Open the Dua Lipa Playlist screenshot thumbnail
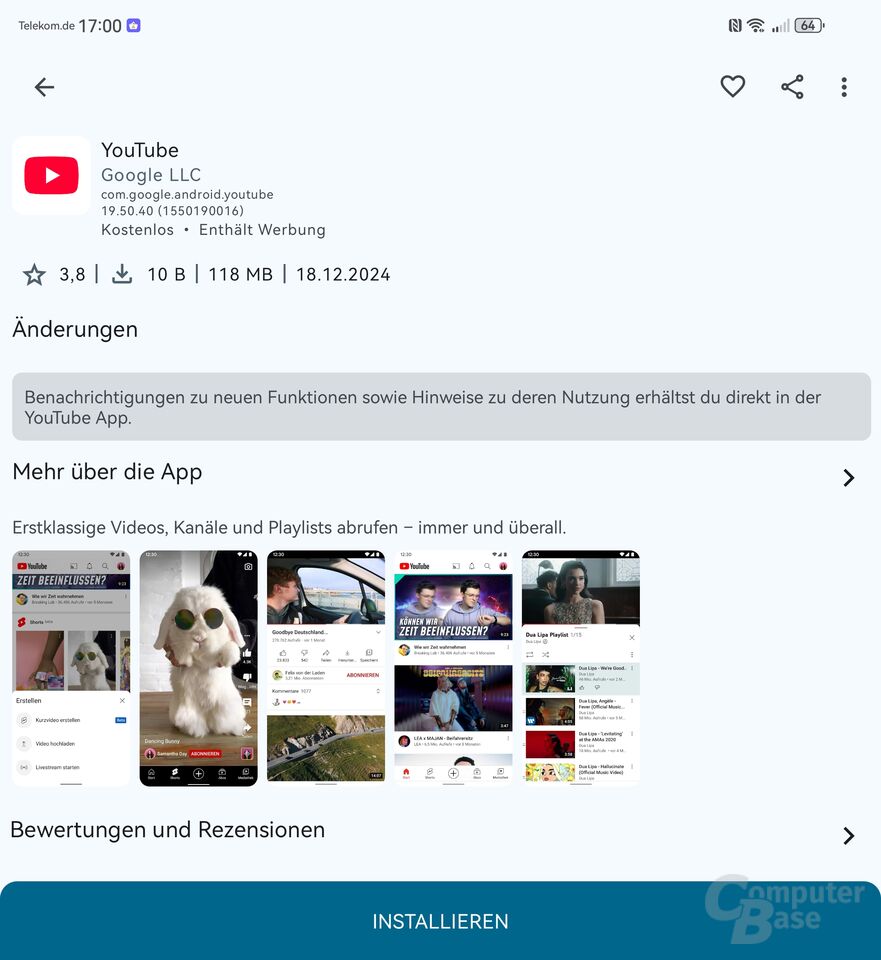The image size is (881, 960). (x=580, y=668)
